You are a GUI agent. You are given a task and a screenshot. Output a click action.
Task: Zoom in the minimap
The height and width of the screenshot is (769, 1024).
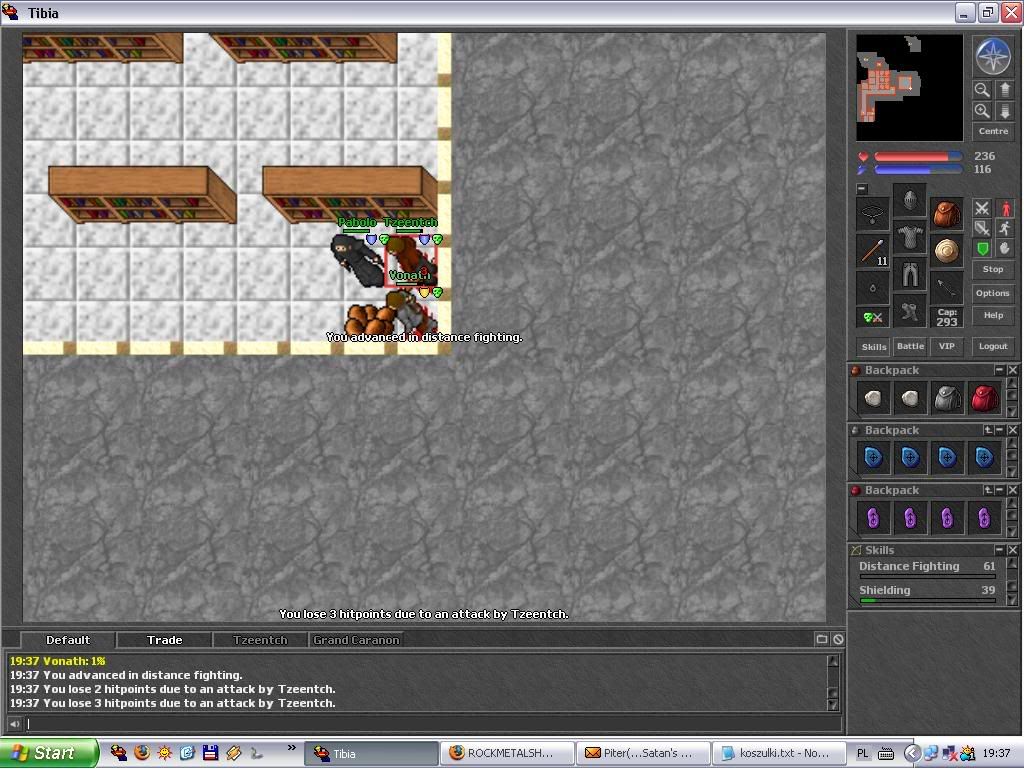pos(982,110)
